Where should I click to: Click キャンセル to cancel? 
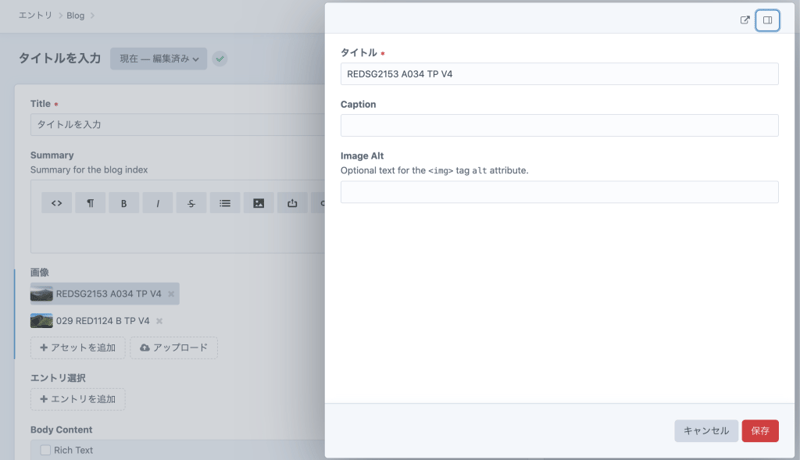click(x=706, y=430)
